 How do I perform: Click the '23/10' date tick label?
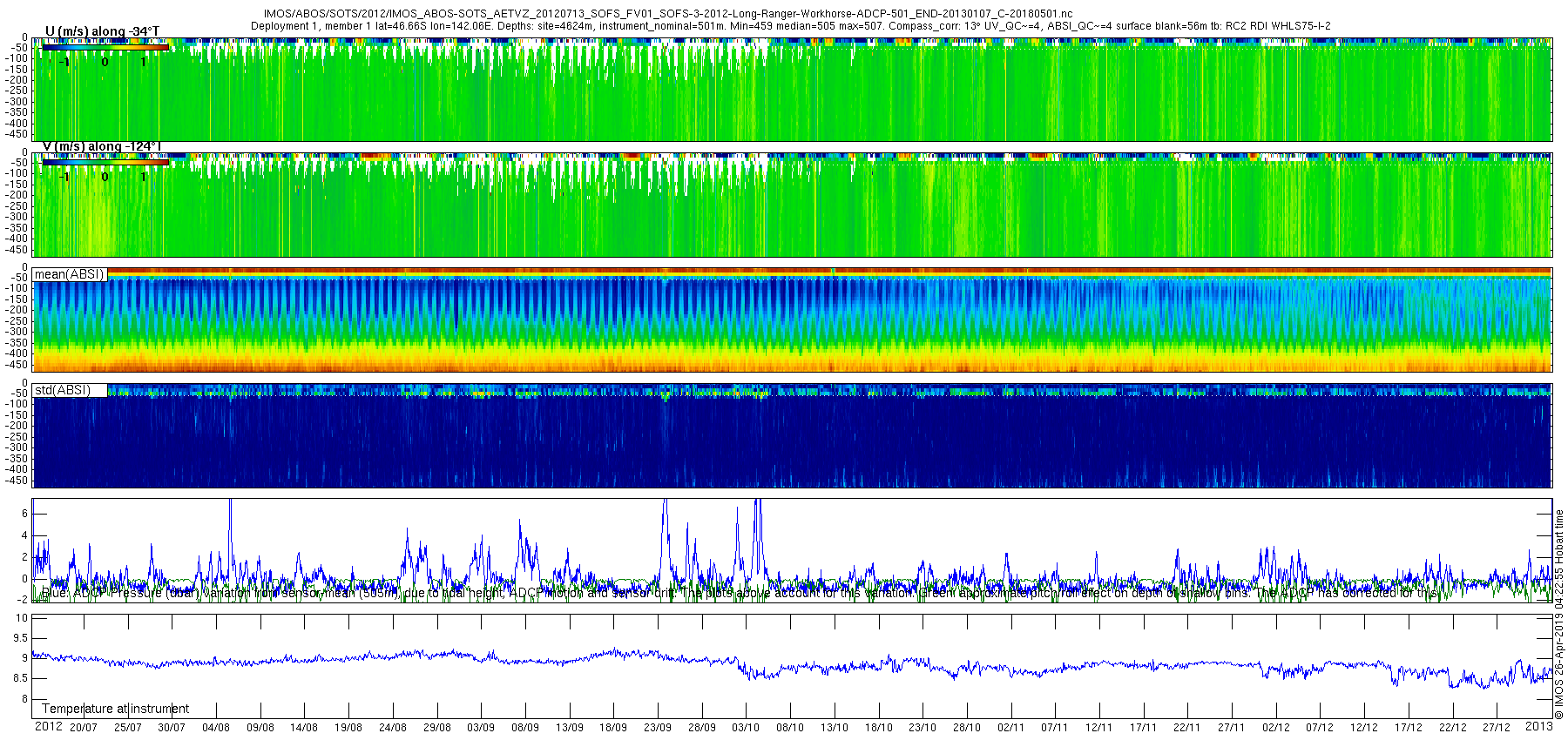(x=923, y=728)
